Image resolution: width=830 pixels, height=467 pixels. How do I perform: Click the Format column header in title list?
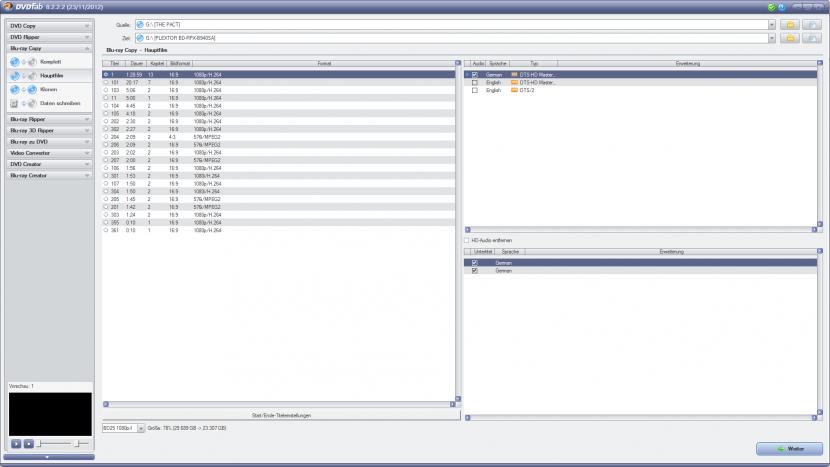[324, 64]
